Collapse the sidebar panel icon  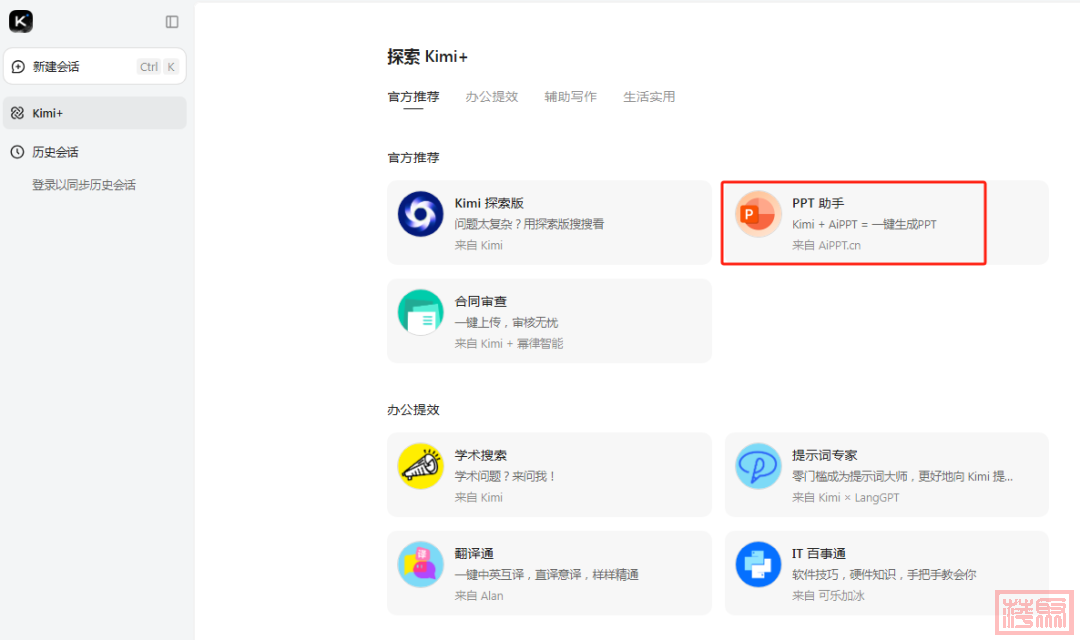tap(172, 22)
